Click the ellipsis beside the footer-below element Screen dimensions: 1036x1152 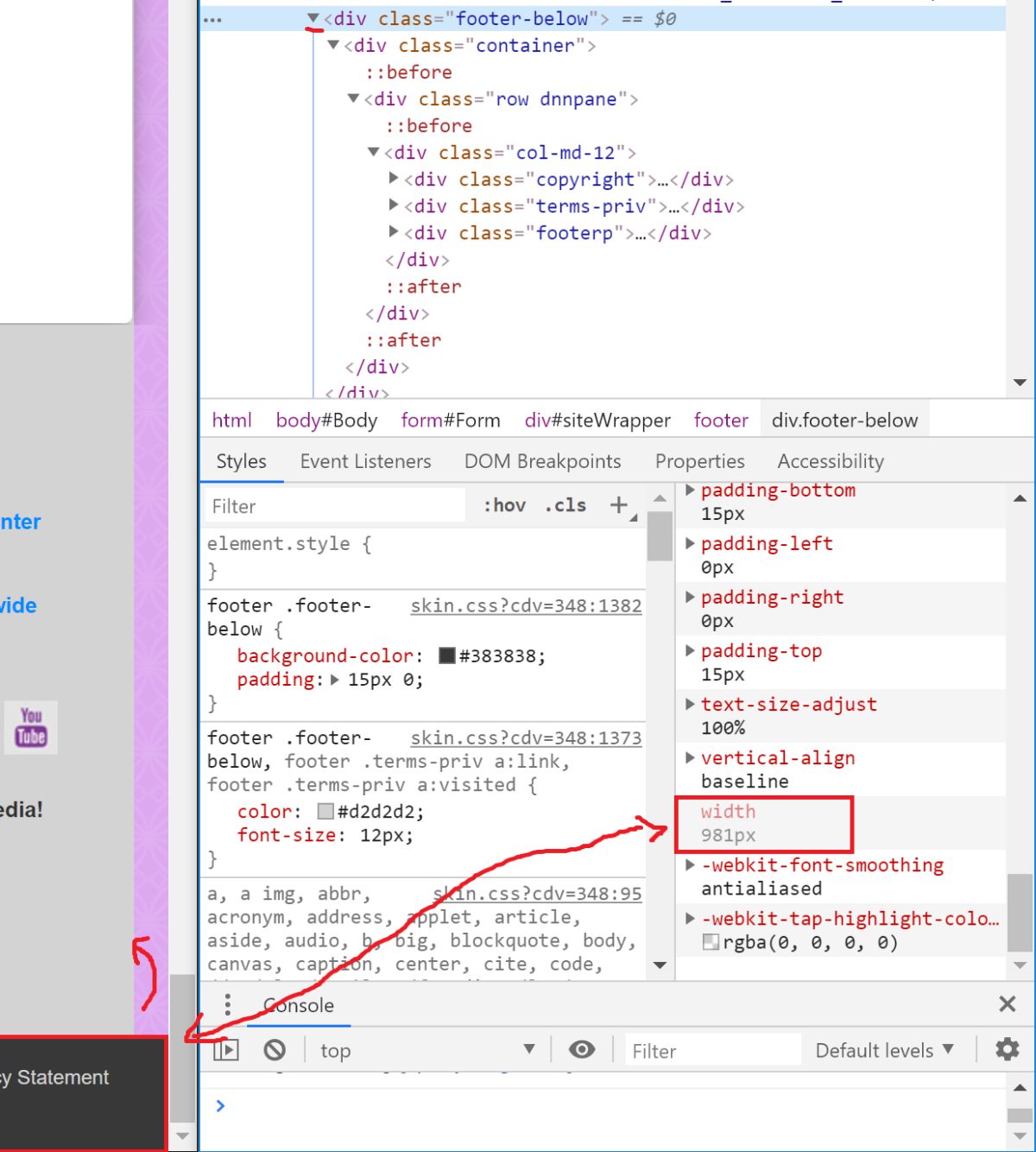point(212,19)
